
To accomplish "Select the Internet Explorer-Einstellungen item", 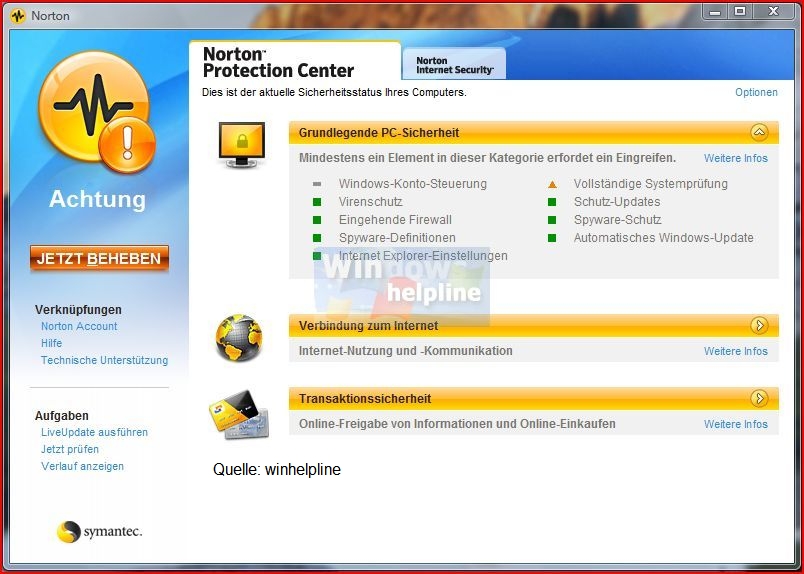I will tap(423, 256).
